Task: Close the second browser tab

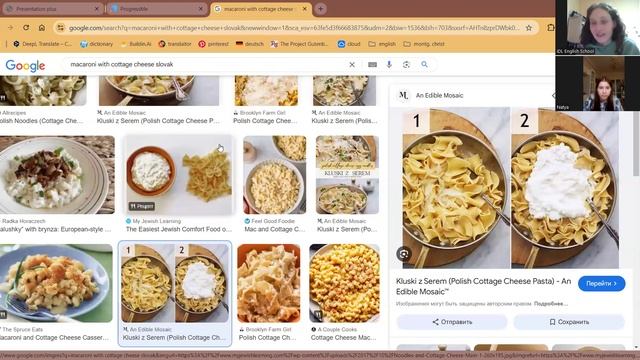Action: coord(200,9)
